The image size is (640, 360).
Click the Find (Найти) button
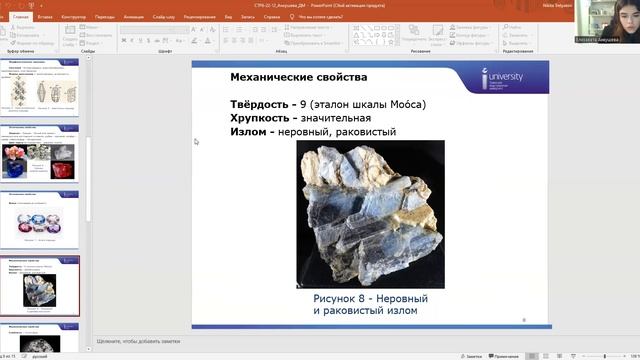point(513,27)
